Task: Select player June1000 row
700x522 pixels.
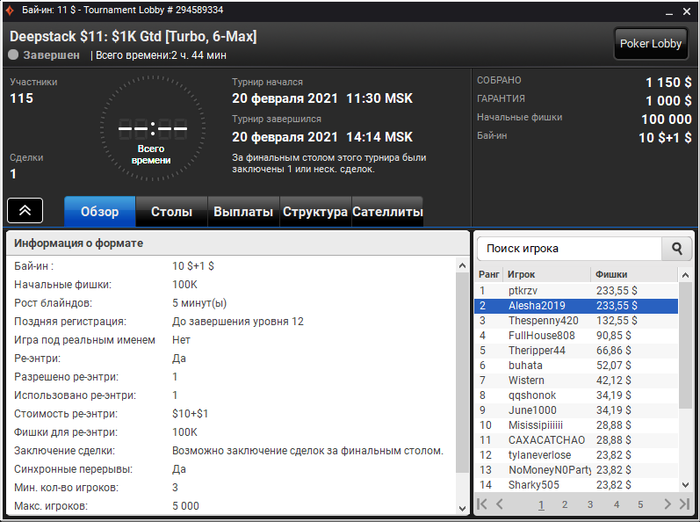Action: point(576,410)
